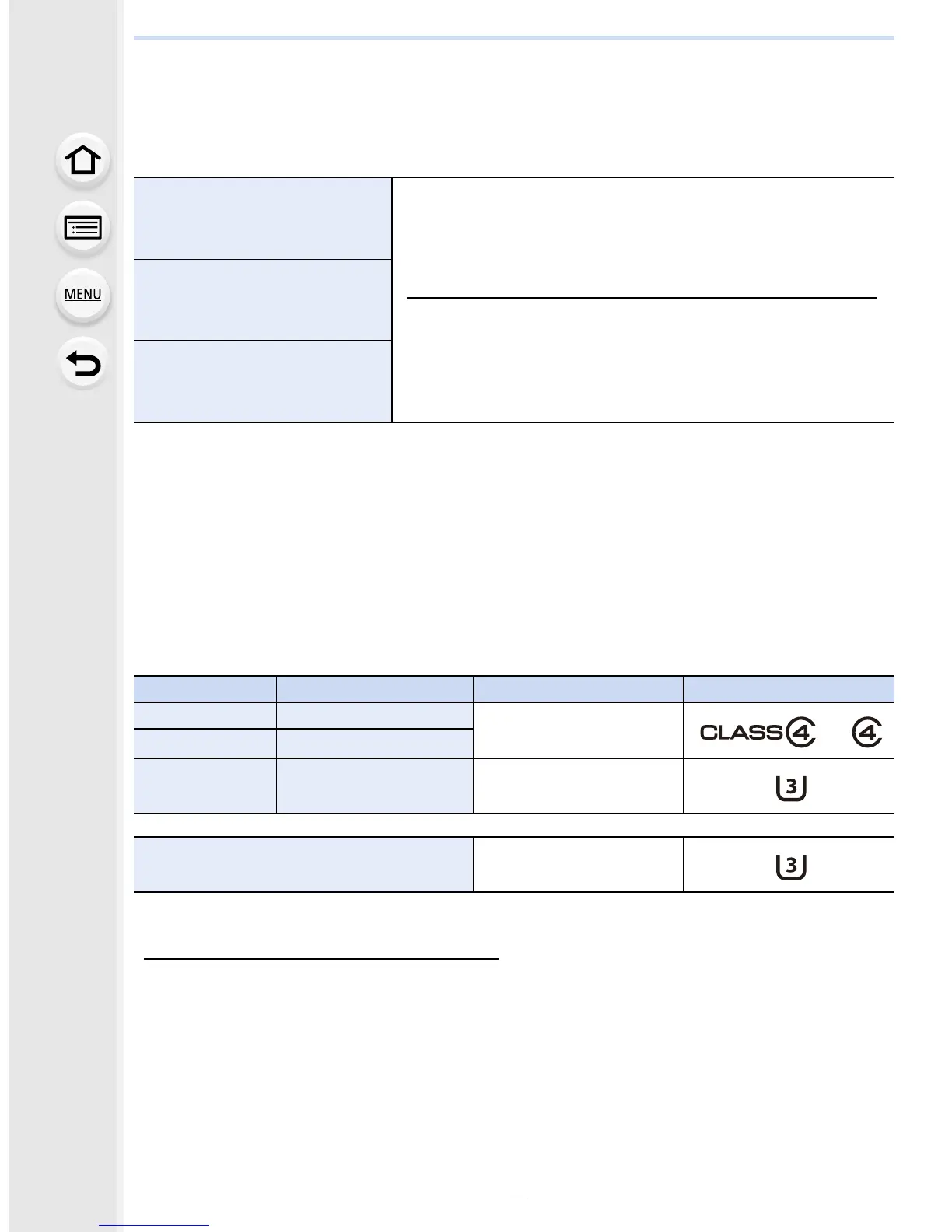Viewport: 952px width, 1232px height.
Task: Follow the underlined link below the speed tables
Action: point(321,959)
